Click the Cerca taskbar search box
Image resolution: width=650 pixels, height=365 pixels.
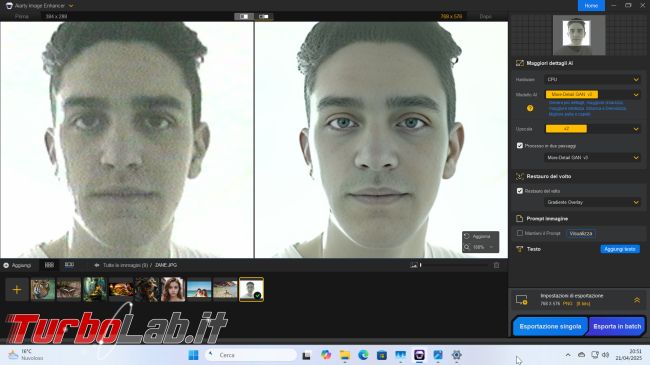point(251,355)
